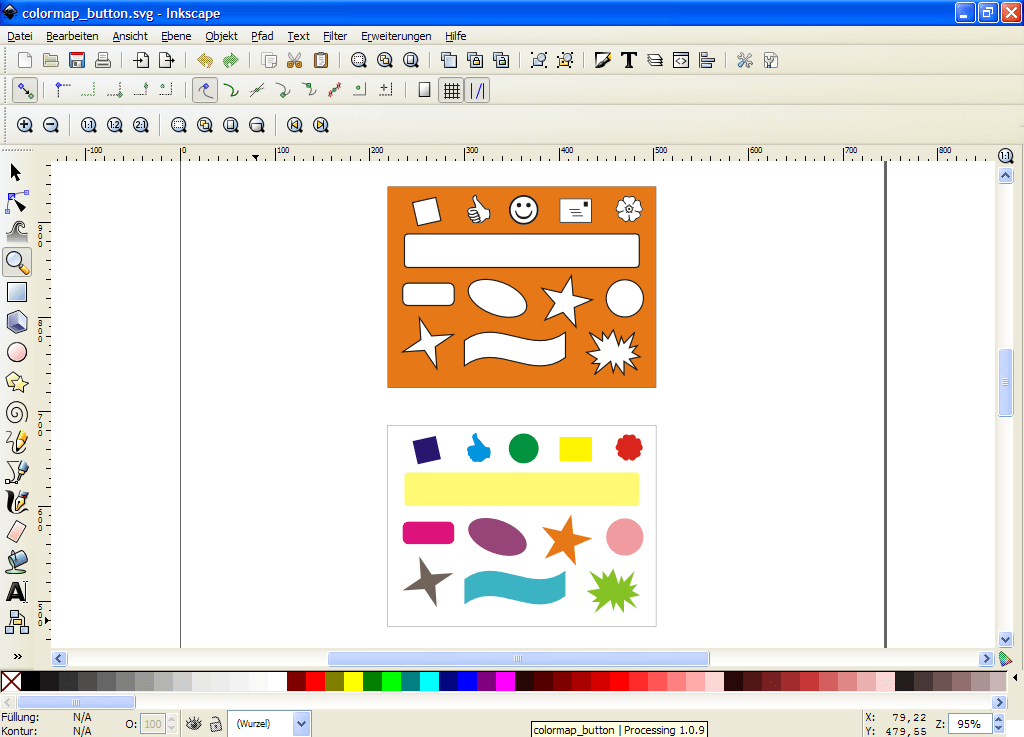Click the Cut scissors icon

click(x=295, y=61)
